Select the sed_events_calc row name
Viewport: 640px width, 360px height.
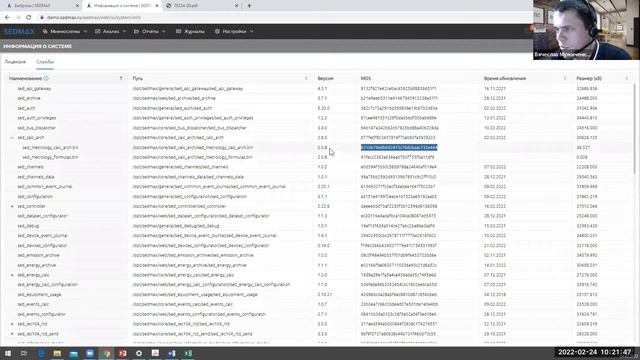[x=33, y=304]
